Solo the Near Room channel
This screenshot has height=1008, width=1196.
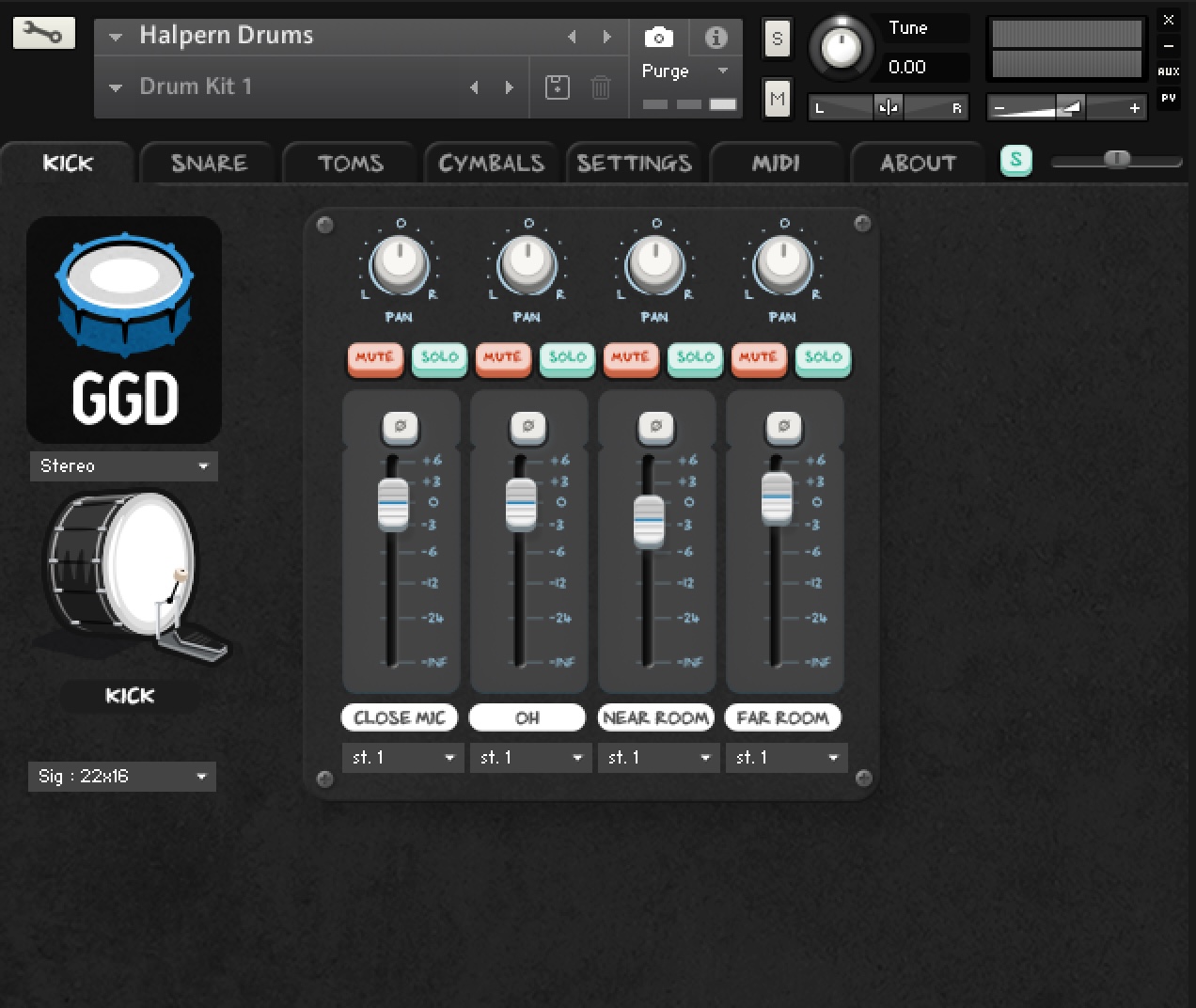(695, 358)
